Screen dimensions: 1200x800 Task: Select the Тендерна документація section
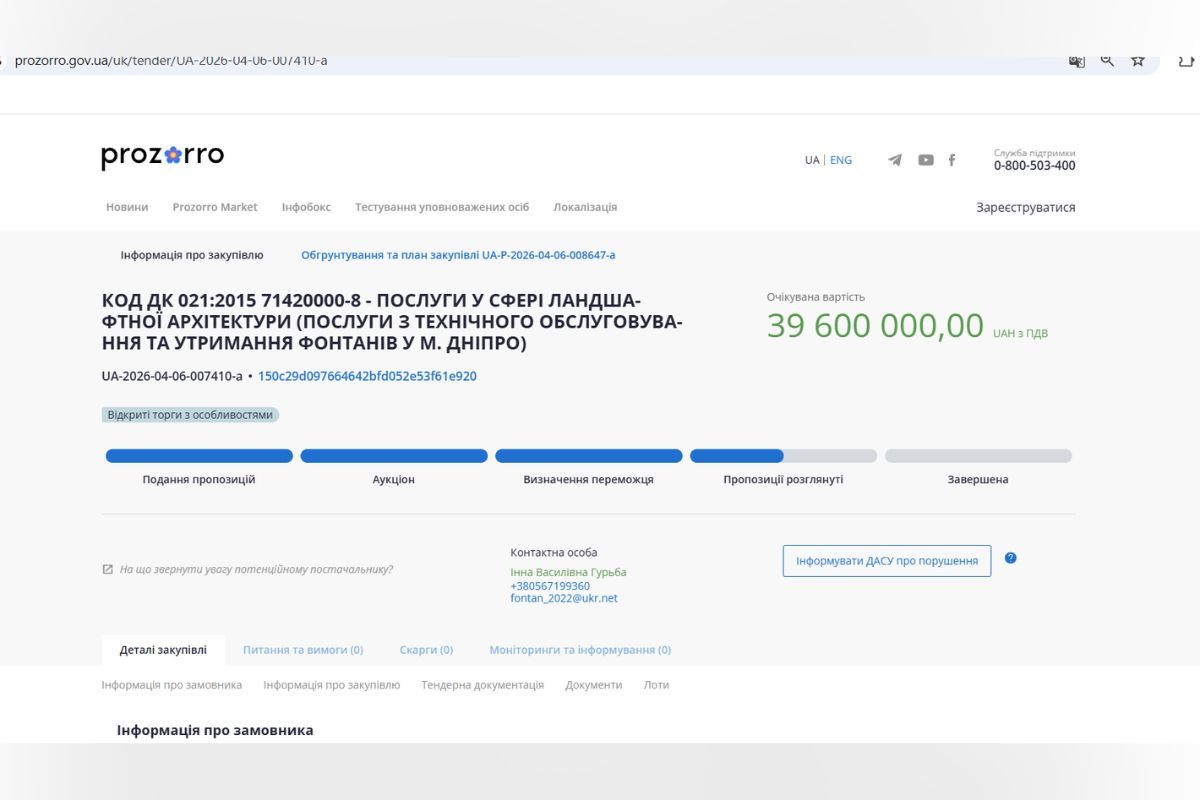(481, 685)
